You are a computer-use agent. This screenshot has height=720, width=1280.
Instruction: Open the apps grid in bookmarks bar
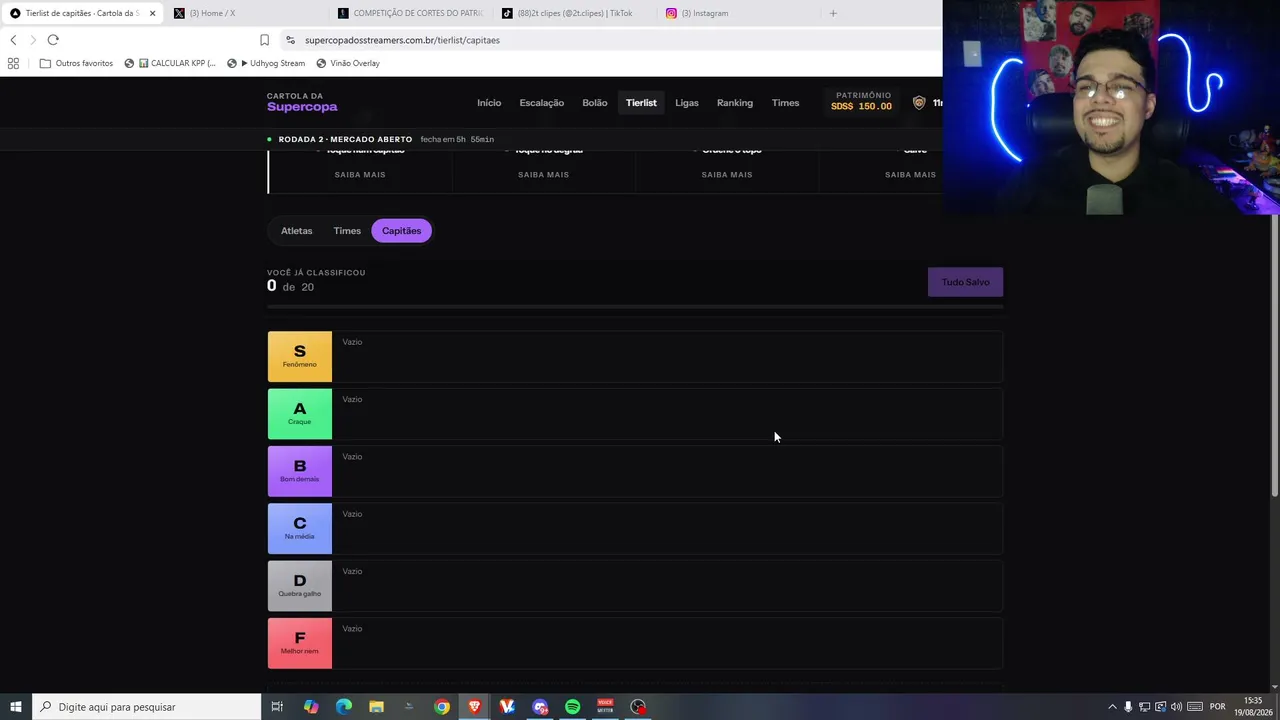click(x=13, y=63)
